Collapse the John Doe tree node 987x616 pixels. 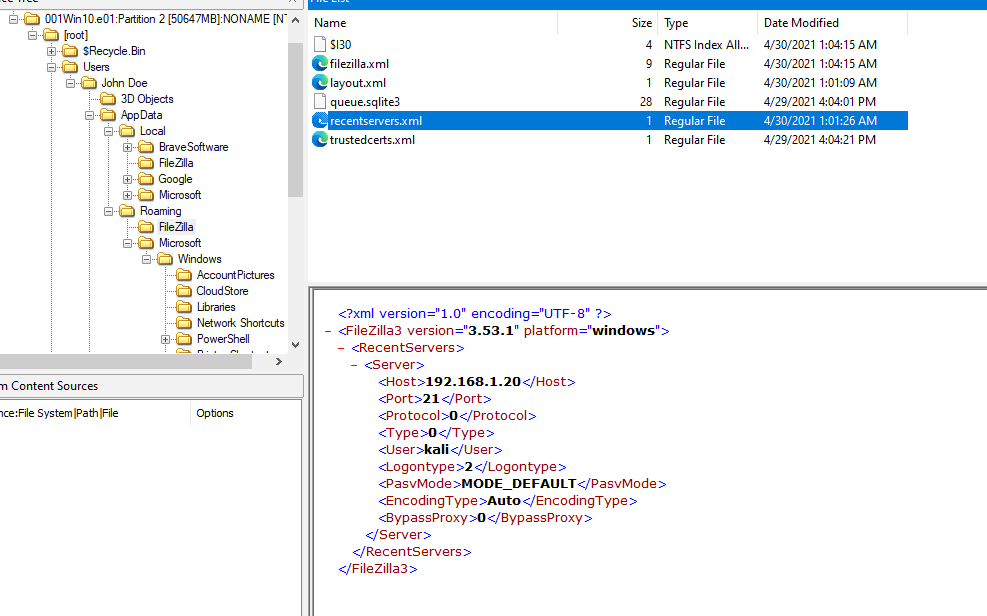tap(71, 83)
